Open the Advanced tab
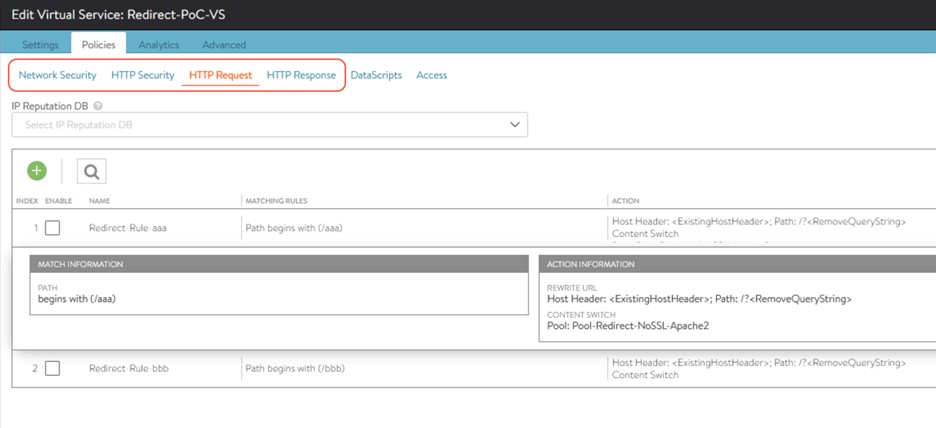The image size is (936, 428). point(224,44)
